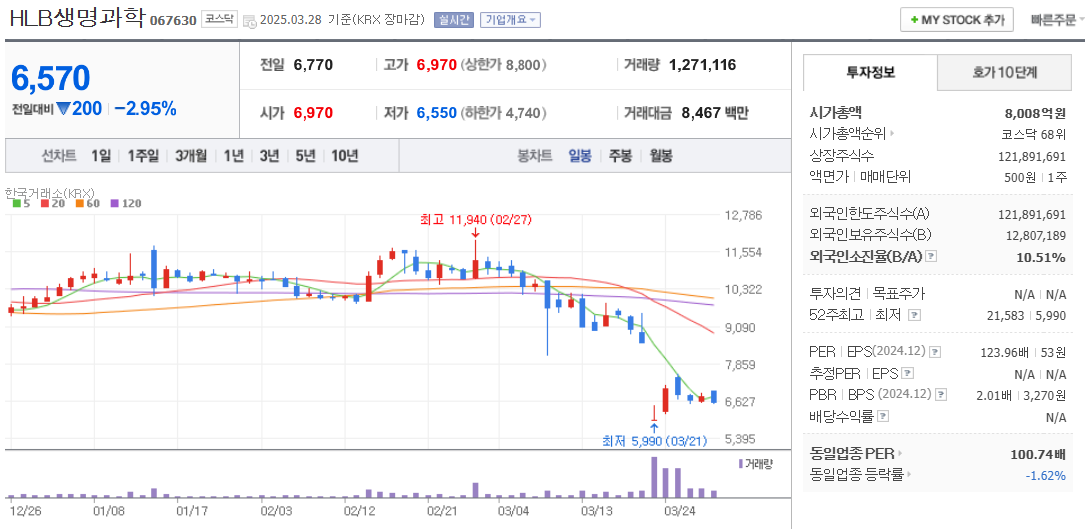The height and width of the screenshot is (529, 1092).
Task: Click the calendar icon before 2025.03.28
Action: click(x=249, y=21)
